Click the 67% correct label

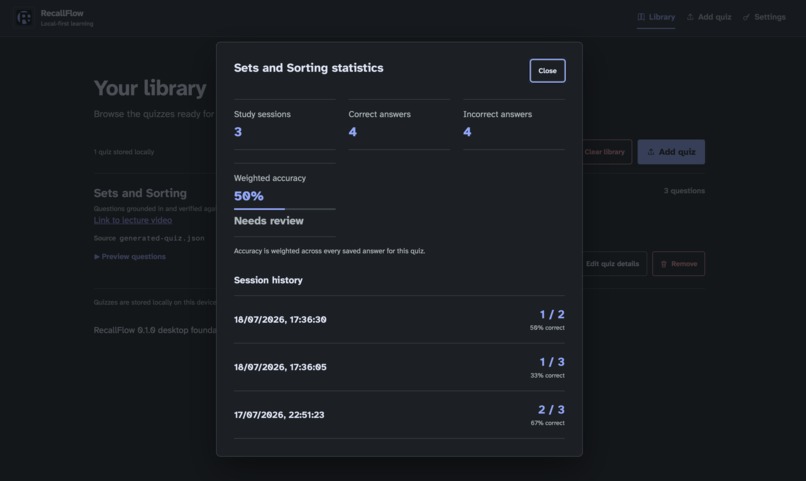547,423
